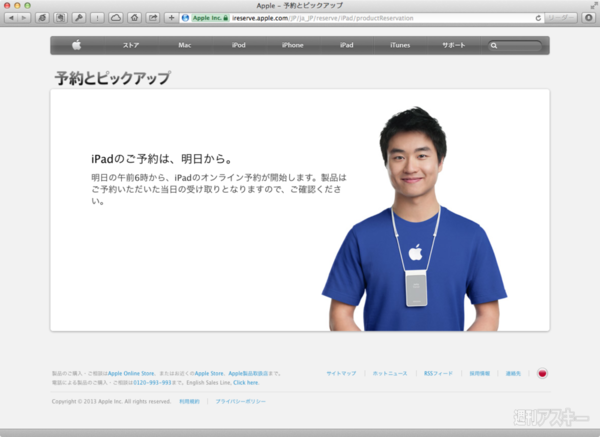Open the Apple製品取扱店 footer link
This screenshot has width=600, height=437.
(248, 373)
